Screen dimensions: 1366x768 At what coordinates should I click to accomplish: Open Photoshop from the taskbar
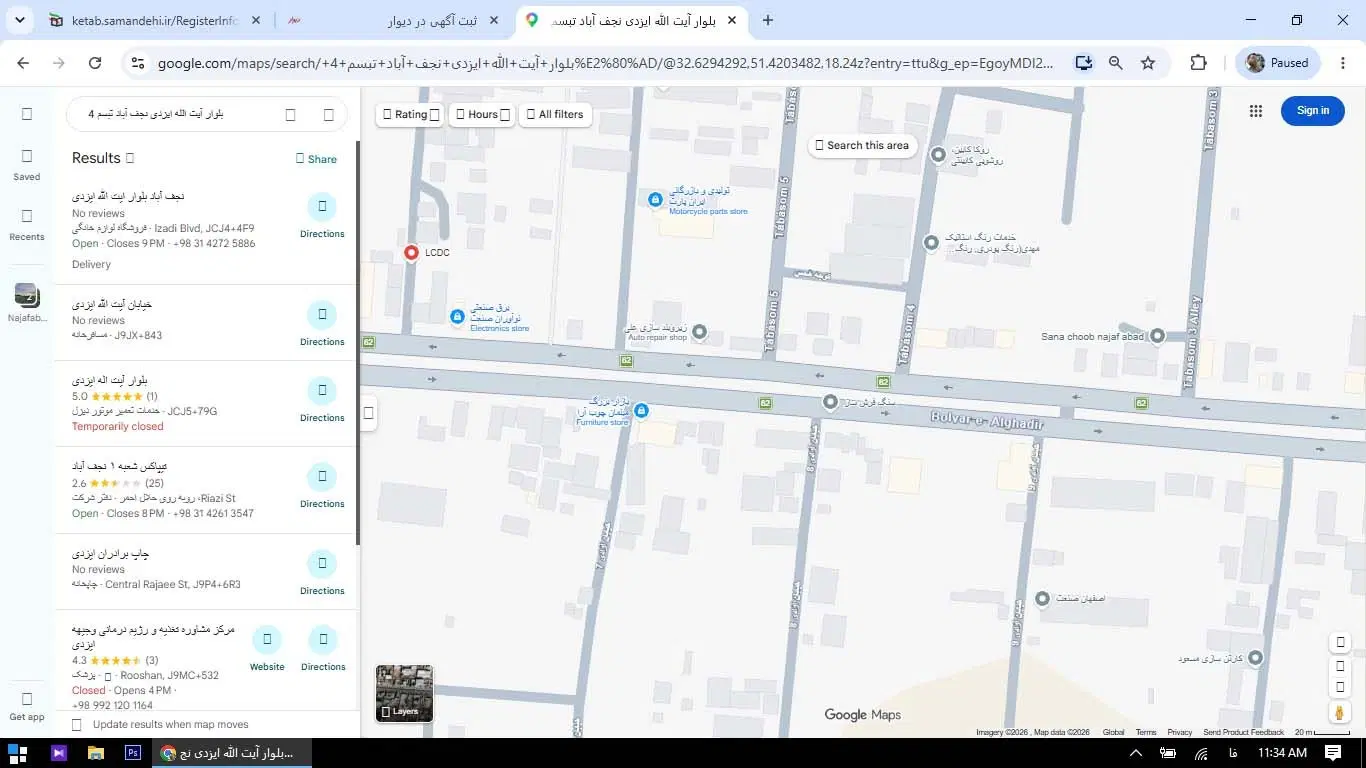pos(132,753)
